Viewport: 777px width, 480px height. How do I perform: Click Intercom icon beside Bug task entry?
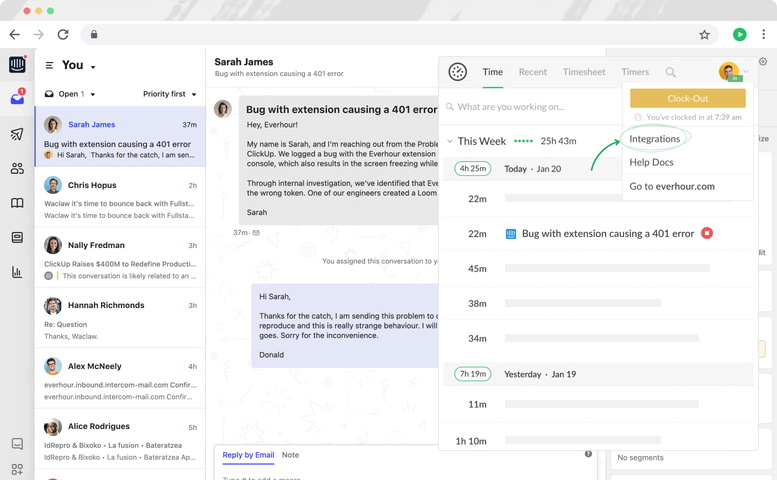coord(510,234)
